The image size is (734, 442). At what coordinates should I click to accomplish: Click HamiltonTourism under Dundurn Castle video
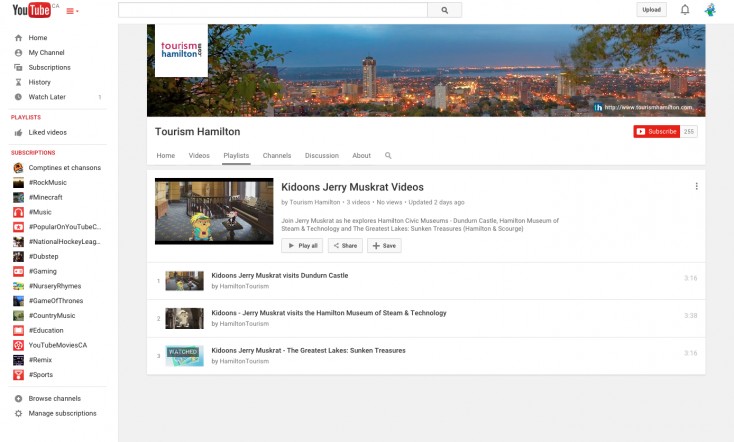pyautogui.click(x=244, y=286)
